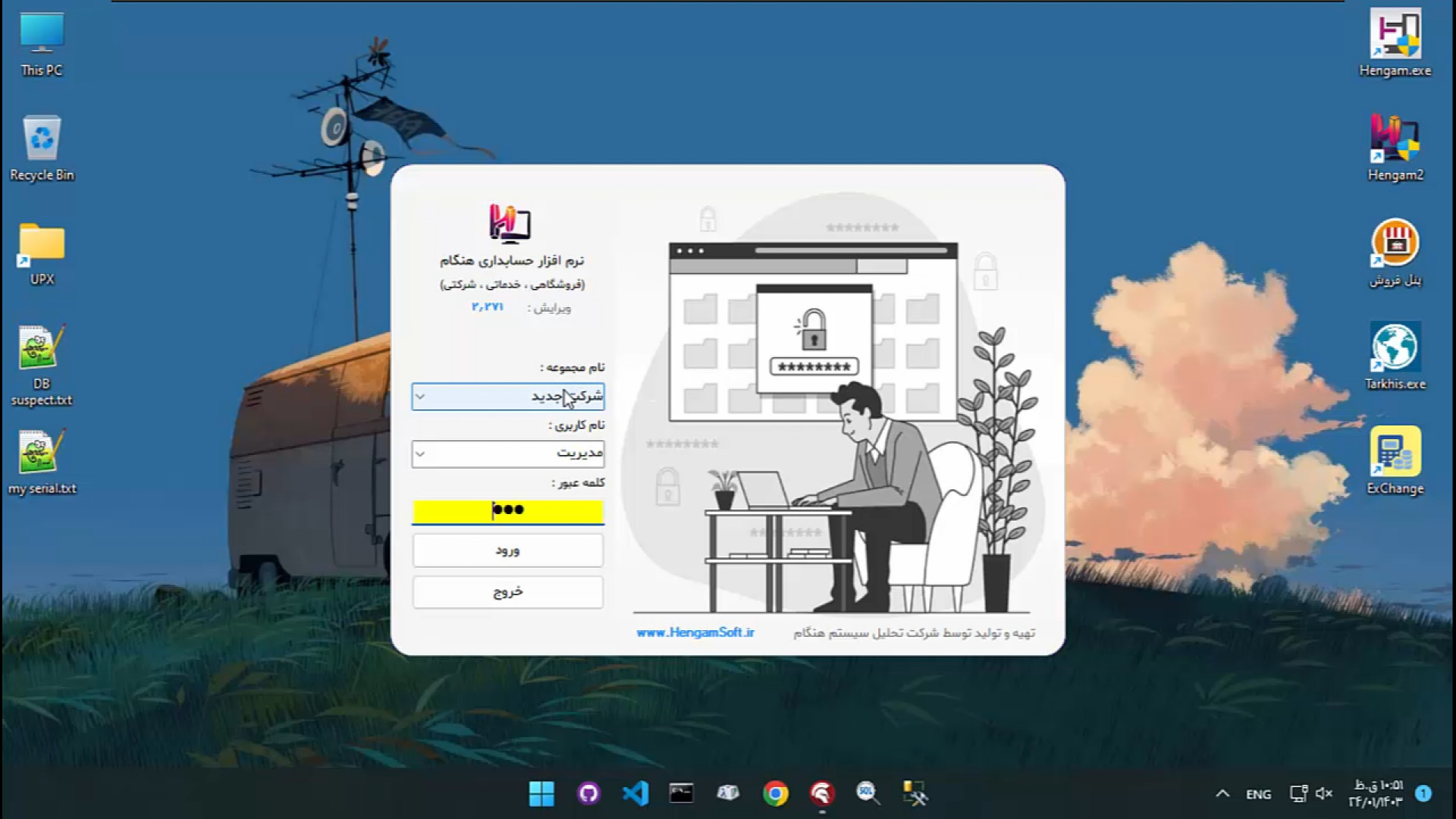Click the Hengam logo in login dialog

click(x=510, y=224)
